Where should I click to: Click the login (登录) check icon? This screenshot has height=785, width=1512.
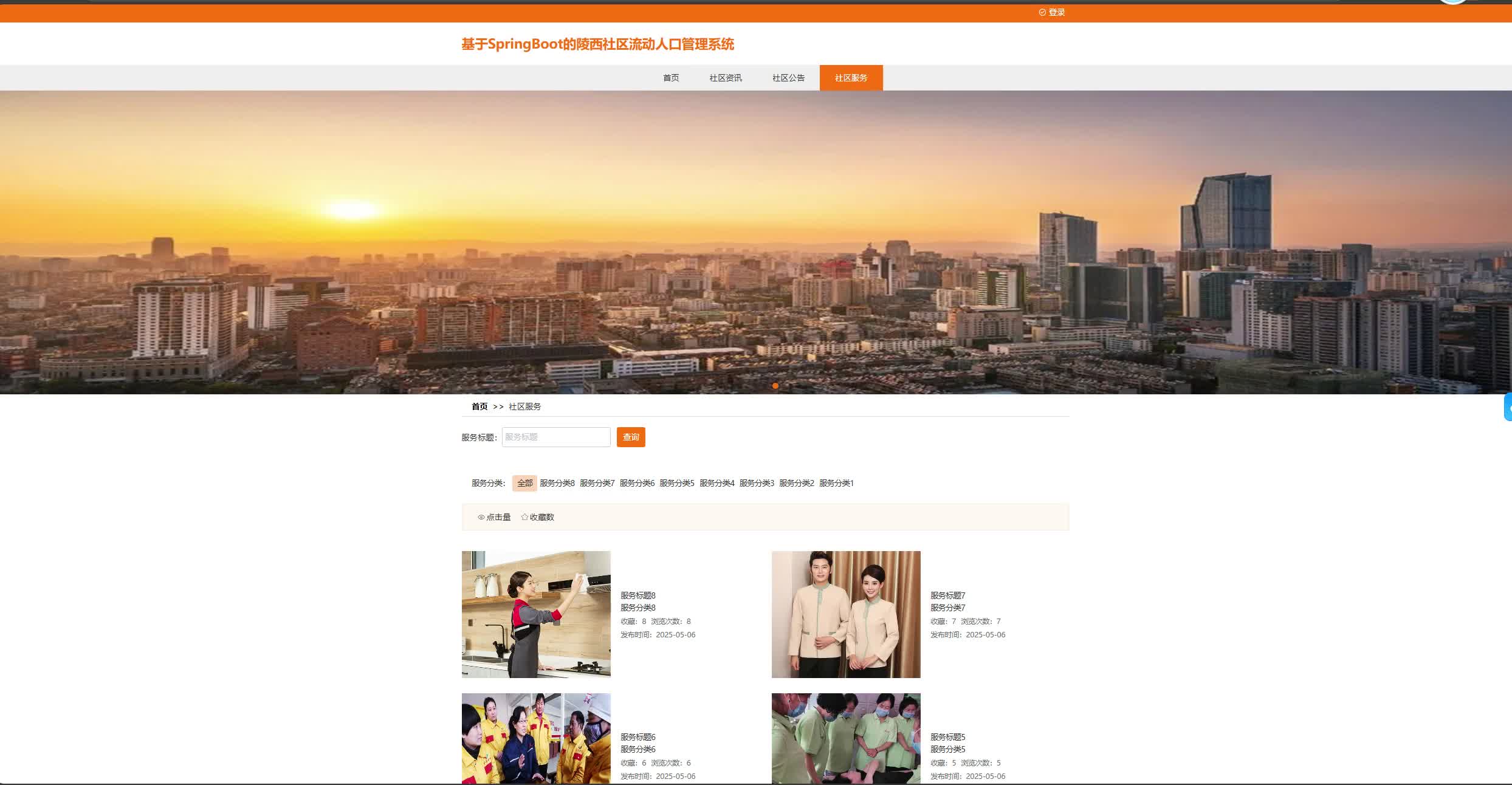point(1042,12)
